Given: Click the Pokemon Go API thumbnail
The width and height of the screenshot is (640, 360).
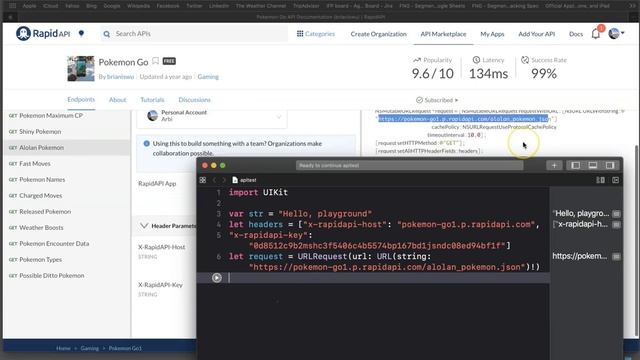Looking at the screenshot, I should click(81, 69).
